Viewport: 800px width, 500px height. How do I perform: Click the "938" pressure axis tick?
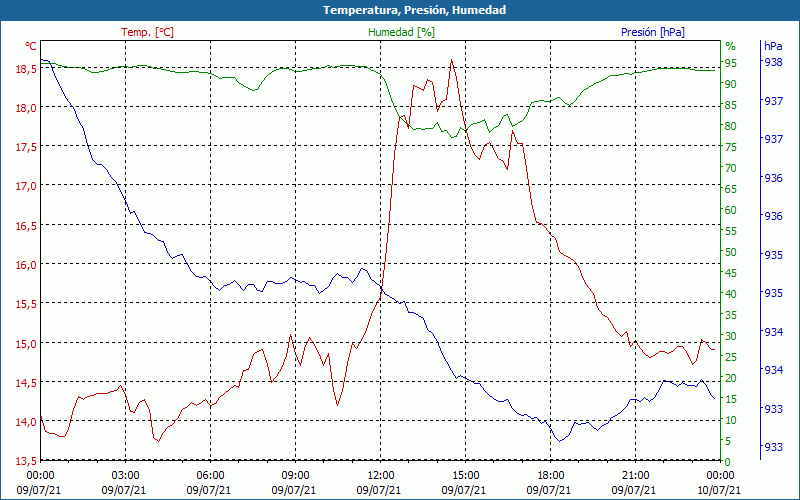click(x=772, y=62)
